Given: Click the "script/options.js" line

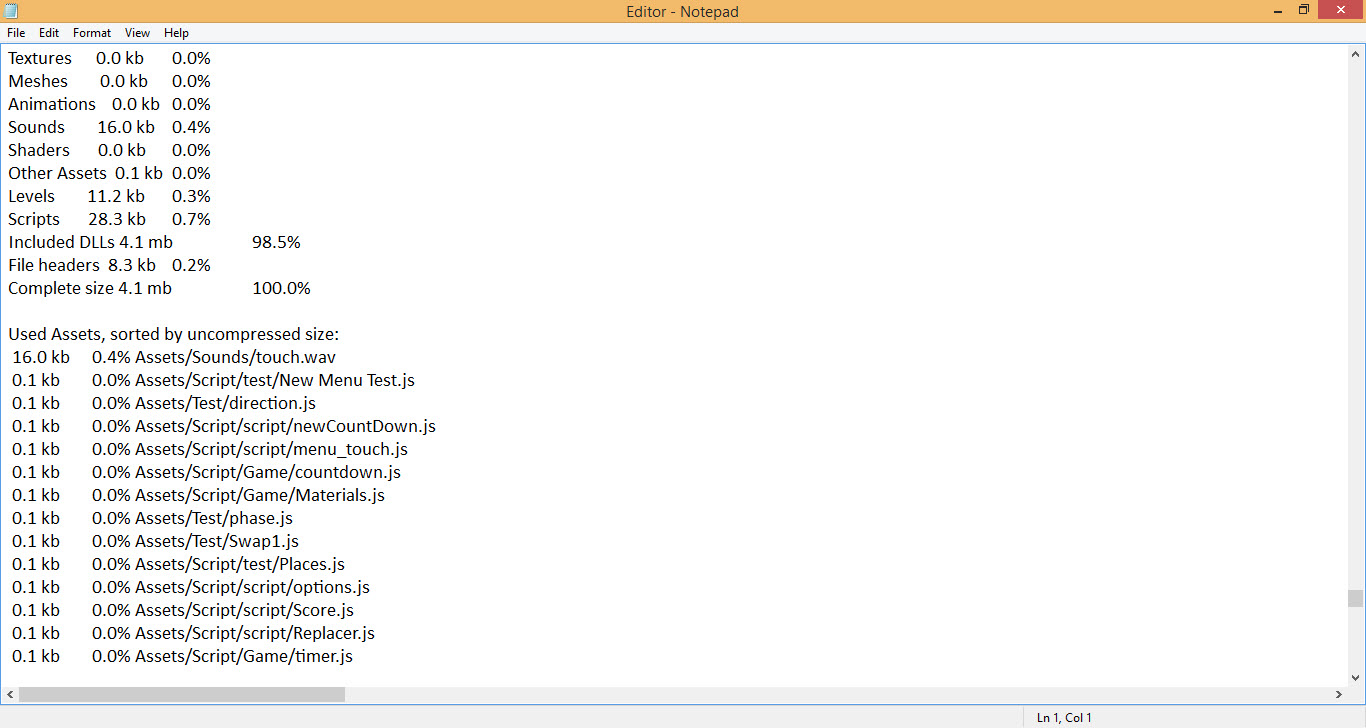Looking at the screenshot, I should pyautogui.click(x=191, y=587).
